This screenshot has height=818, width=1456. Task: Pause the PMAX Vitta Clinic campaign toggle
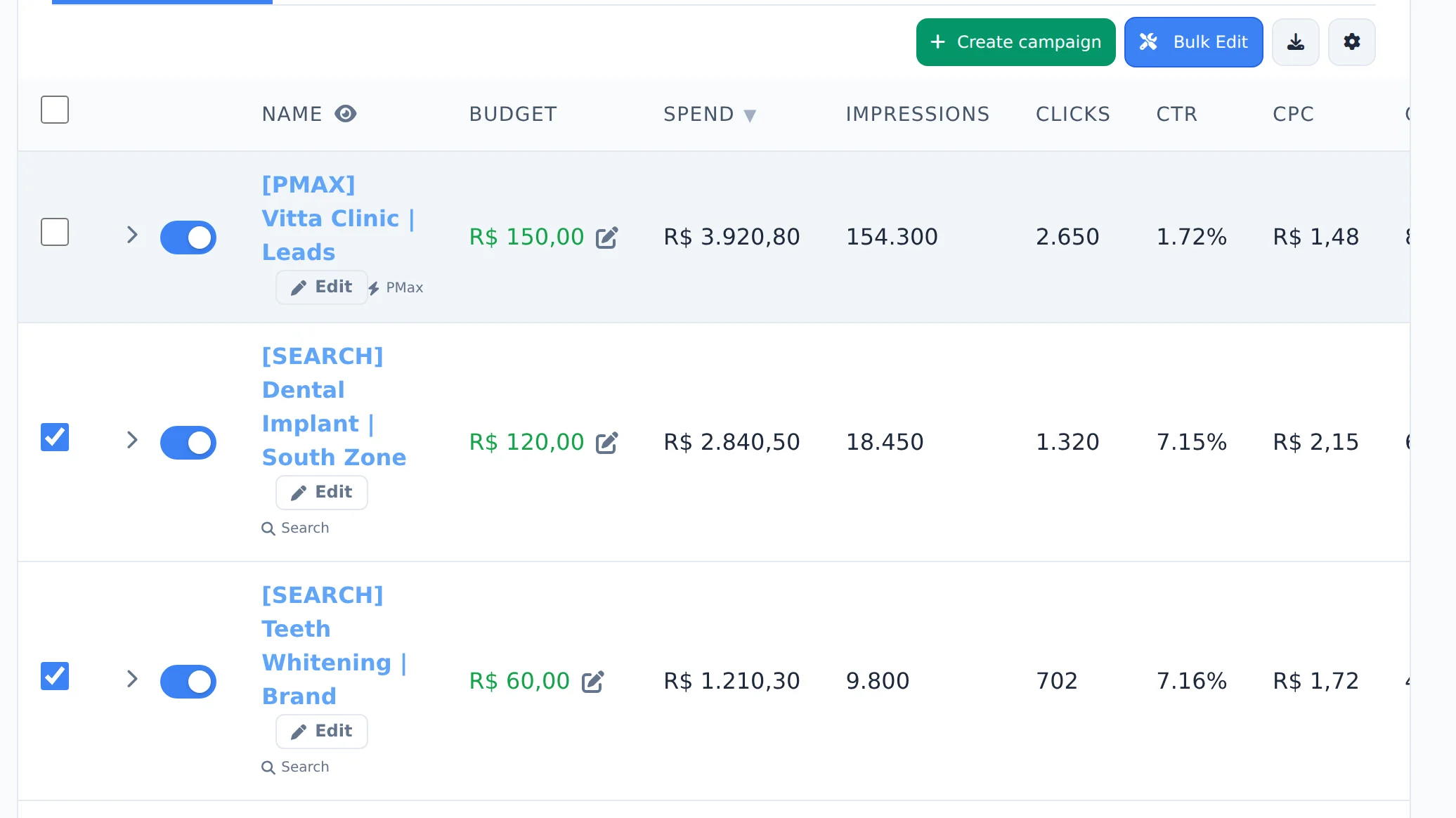(x=188, y=238)
